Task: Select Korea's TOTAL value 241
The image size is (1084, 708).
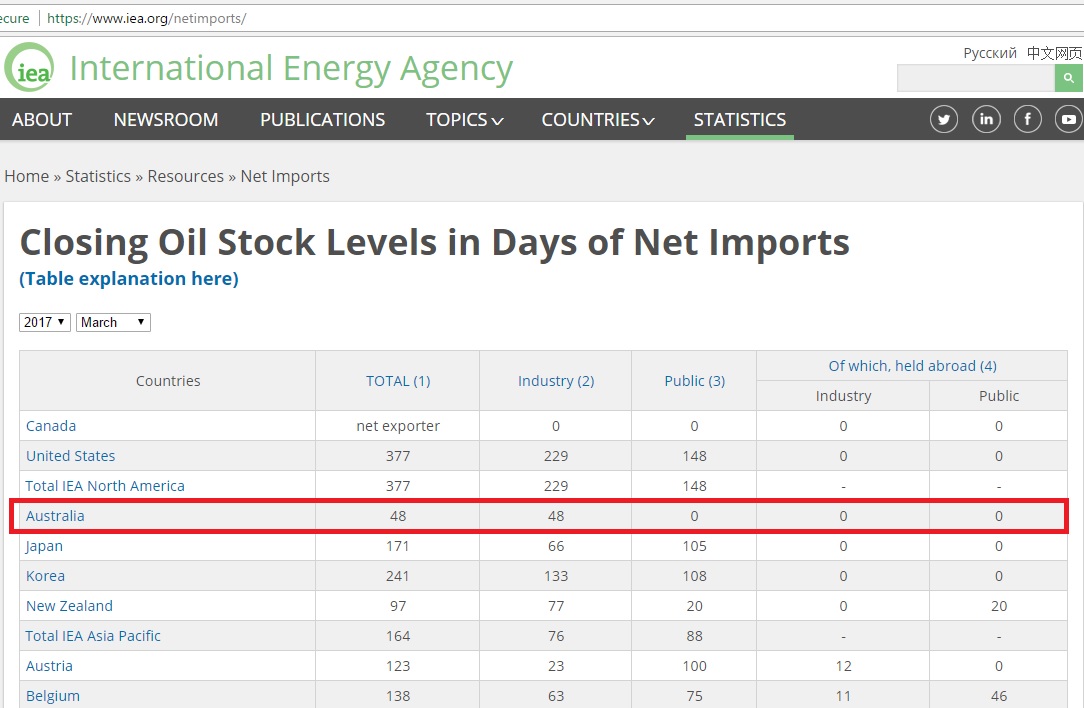Action: point(398,576)
